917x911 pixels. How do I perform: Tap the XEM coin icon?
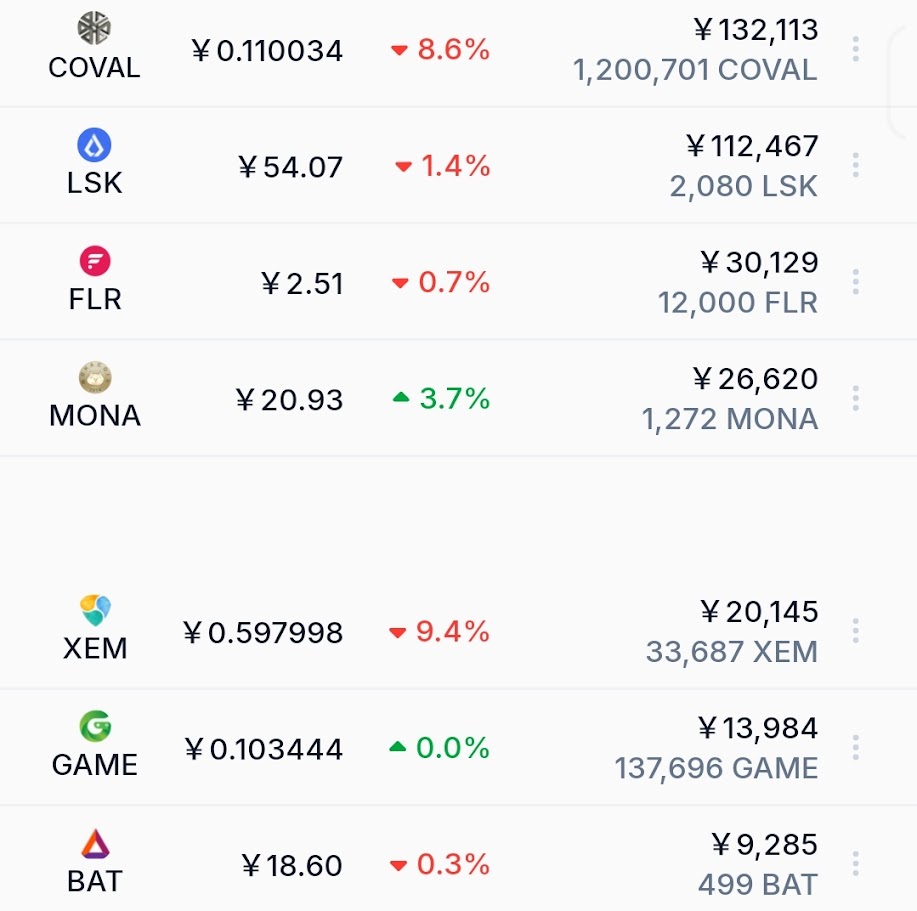[95, 609]
